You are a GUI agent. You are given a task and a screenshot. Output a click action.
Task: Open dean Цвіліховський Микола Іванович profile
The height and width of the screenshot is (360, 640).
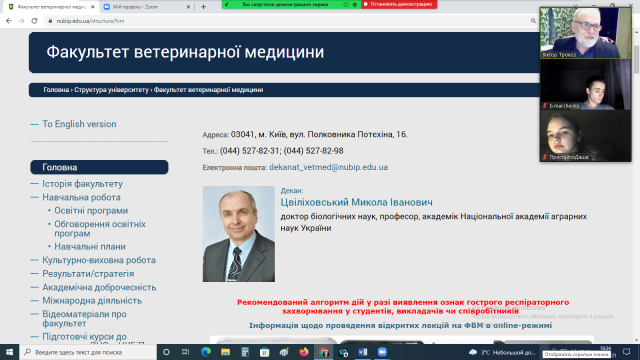tap(356, 202)
